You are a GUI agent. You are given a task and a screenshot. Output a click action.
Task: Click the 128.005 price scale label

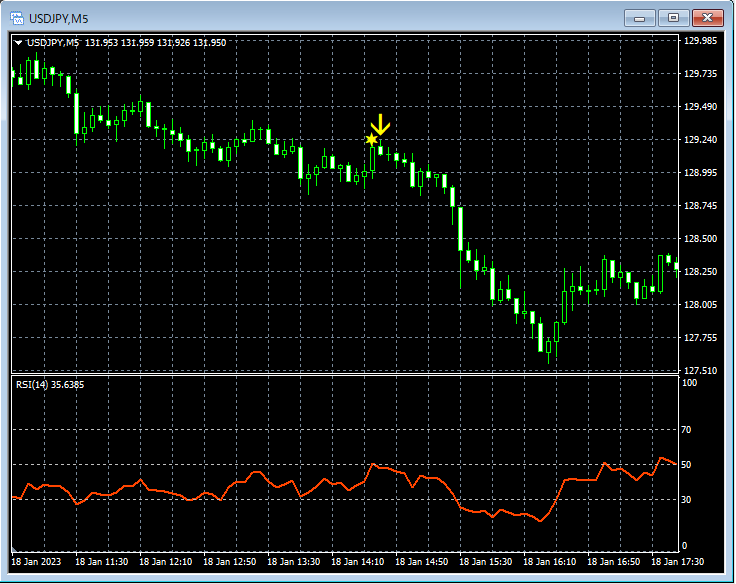coord(700,305)
